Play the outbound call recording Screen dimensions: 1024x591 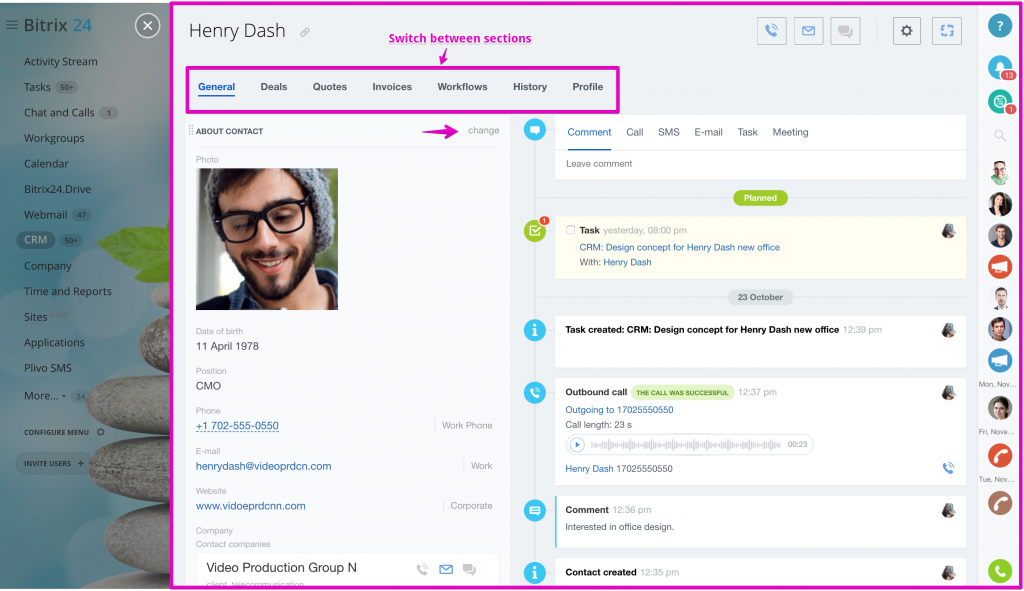tap(577, 445)
